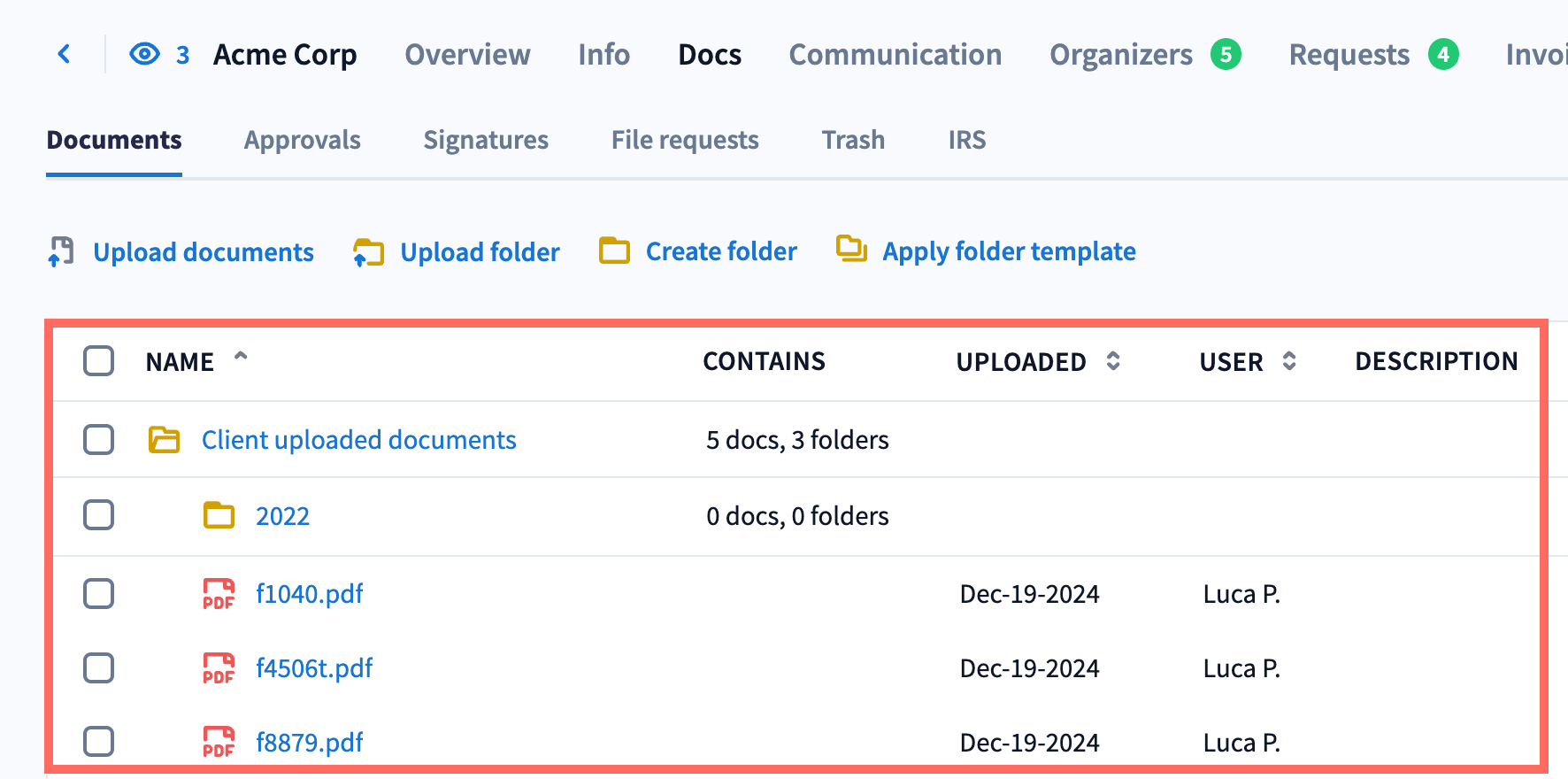Click the PDF icon beside f1040.pdf
The width and height of the screenshot is (1568, 779).
pos(219,594)
